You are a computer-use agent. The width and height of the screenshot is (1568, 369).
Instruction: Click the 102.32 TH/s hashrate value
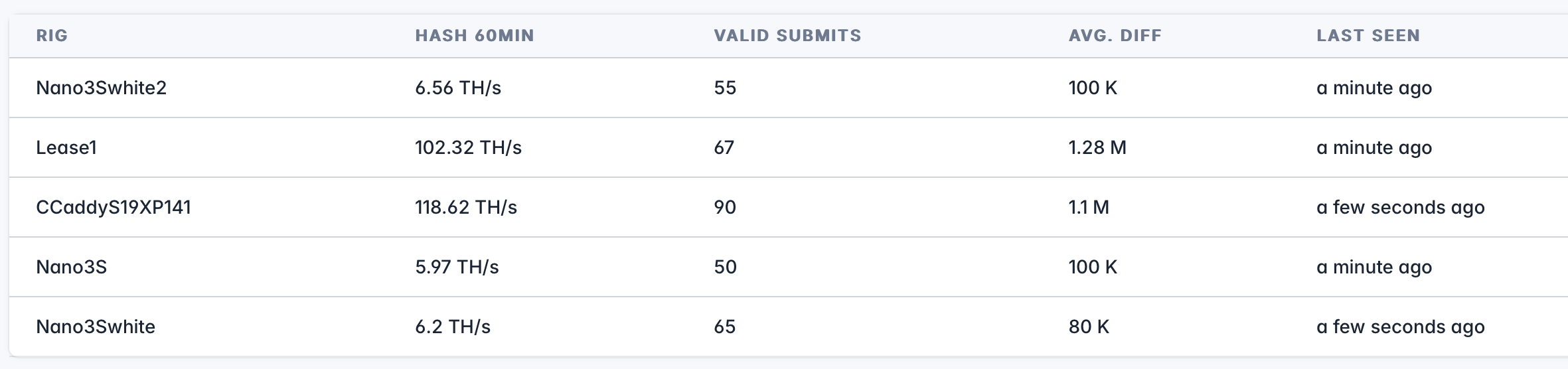(468, 148)
